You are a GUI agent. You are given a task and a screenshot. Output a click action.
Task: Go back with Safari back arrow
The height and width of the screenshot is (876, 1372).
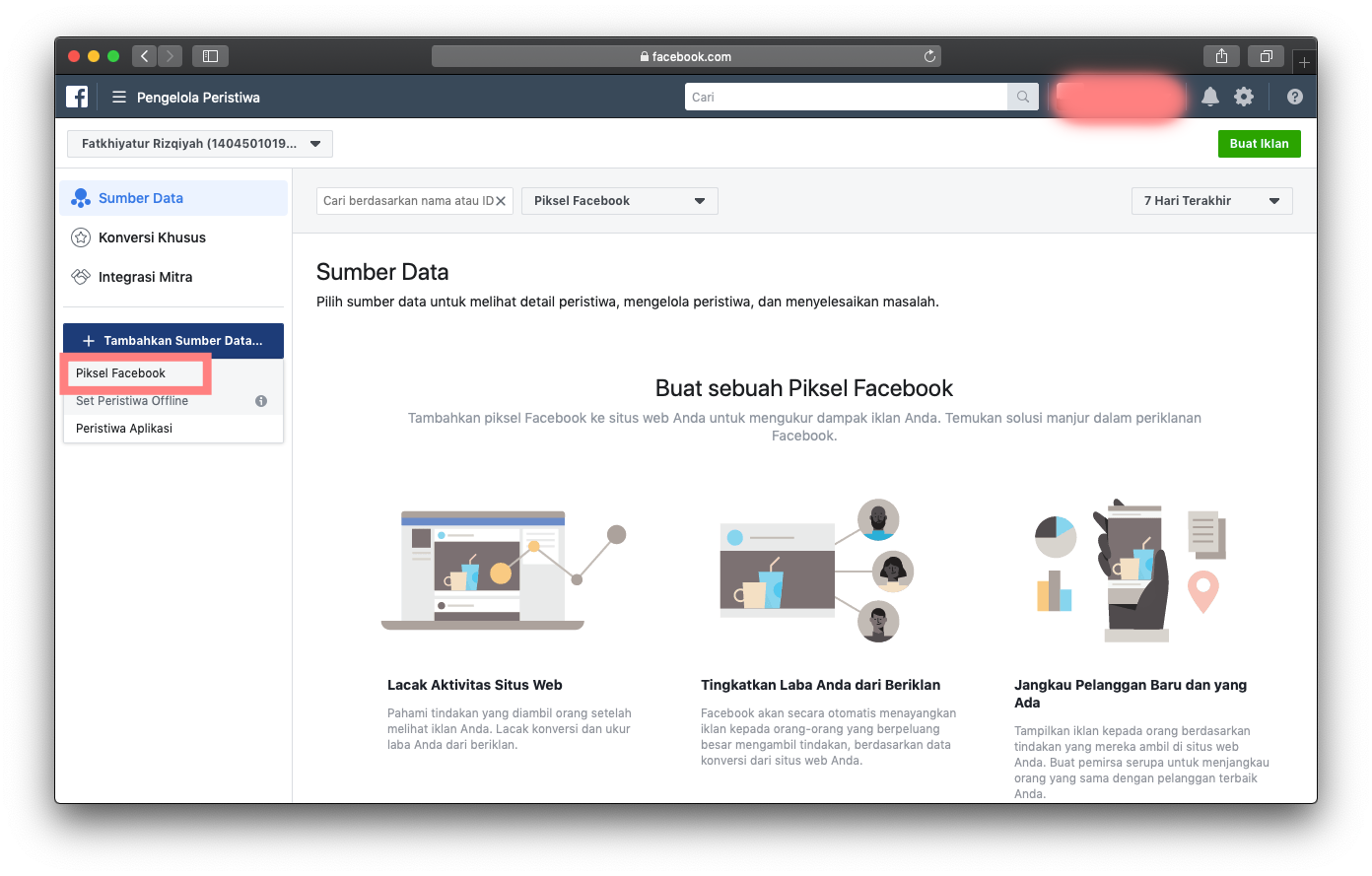point(144,56)
